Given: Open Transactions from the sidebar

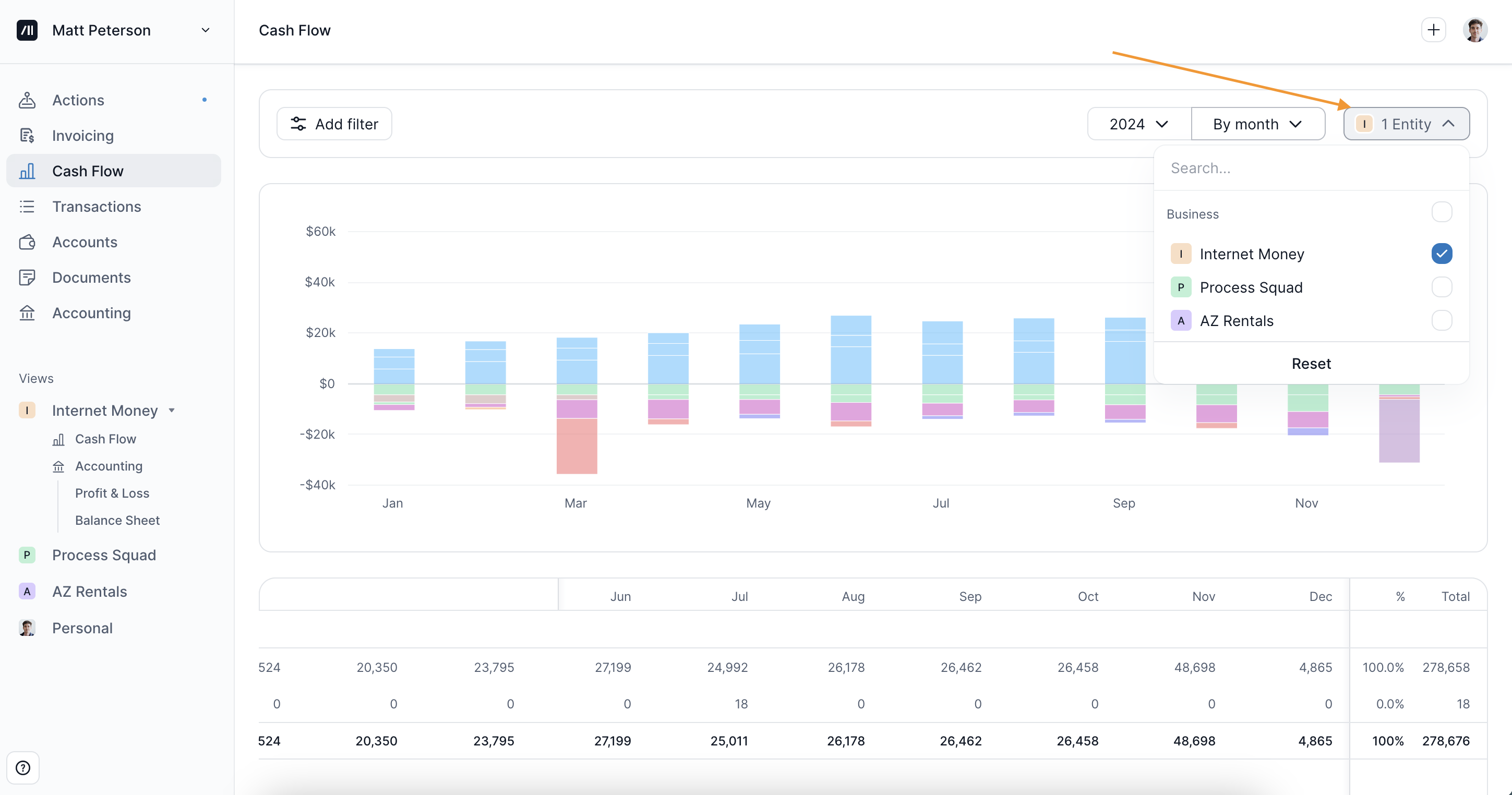Looking at the screenshot, I should tap(96, 207).
